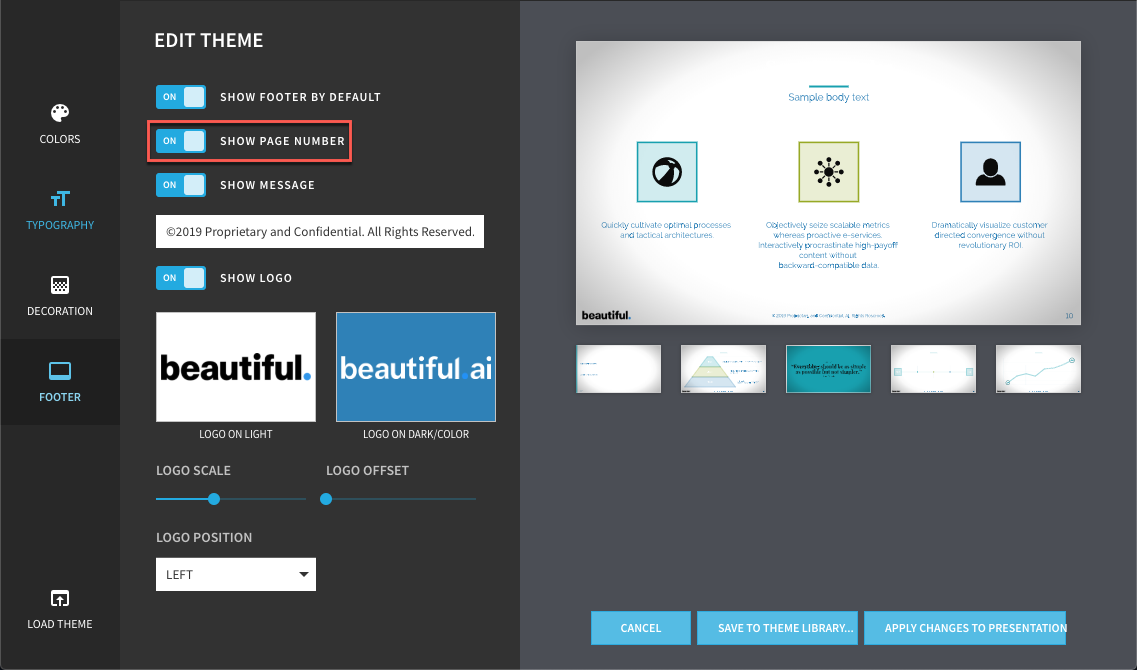Select the Footer icon
1137x670 pixels.
tap(59, 371)
